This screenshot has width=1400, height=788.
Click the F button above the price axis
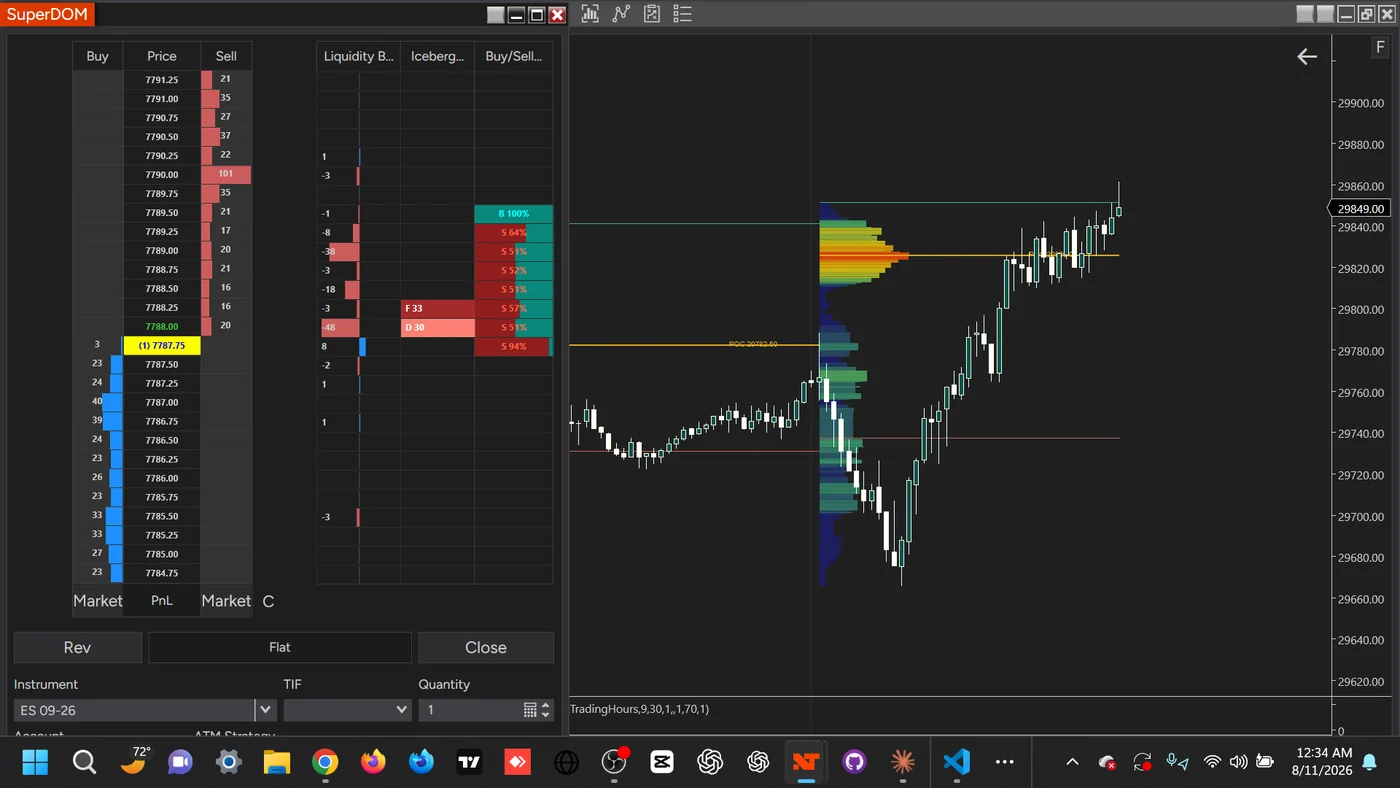pyautogui.click(x=1381, y=48)
